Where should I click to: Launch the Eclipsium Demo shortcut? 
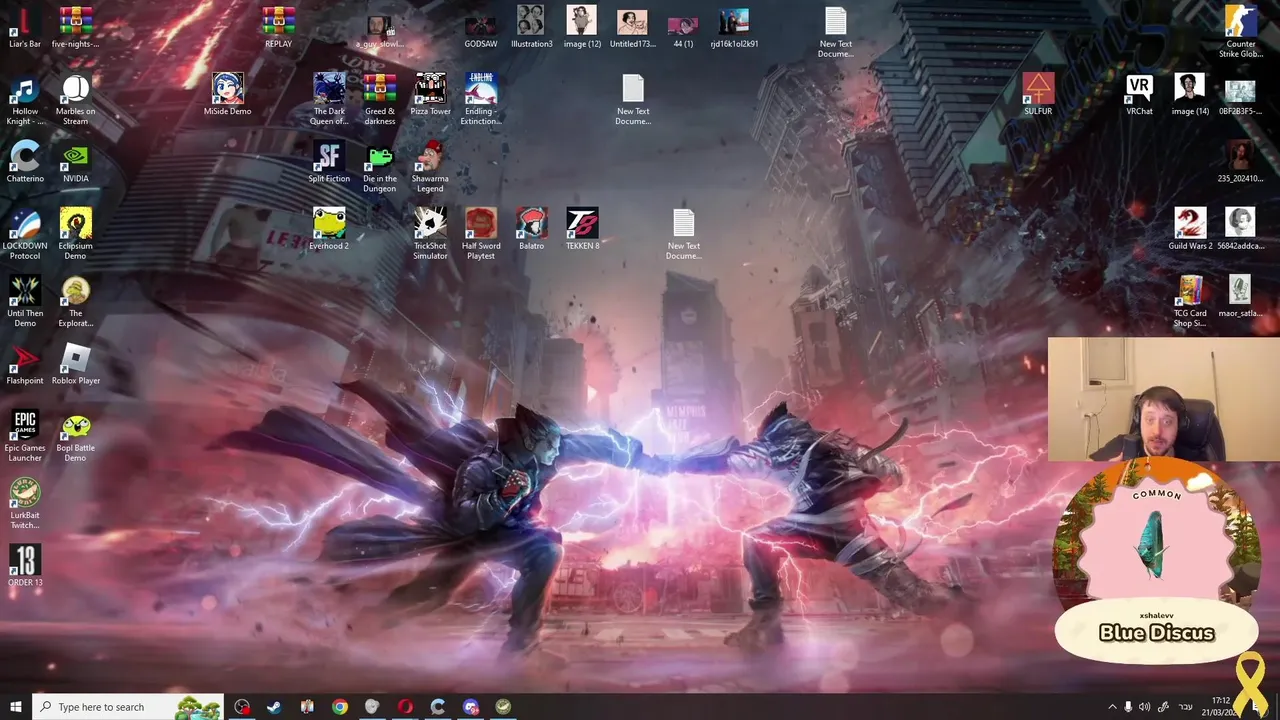point(76,235)
